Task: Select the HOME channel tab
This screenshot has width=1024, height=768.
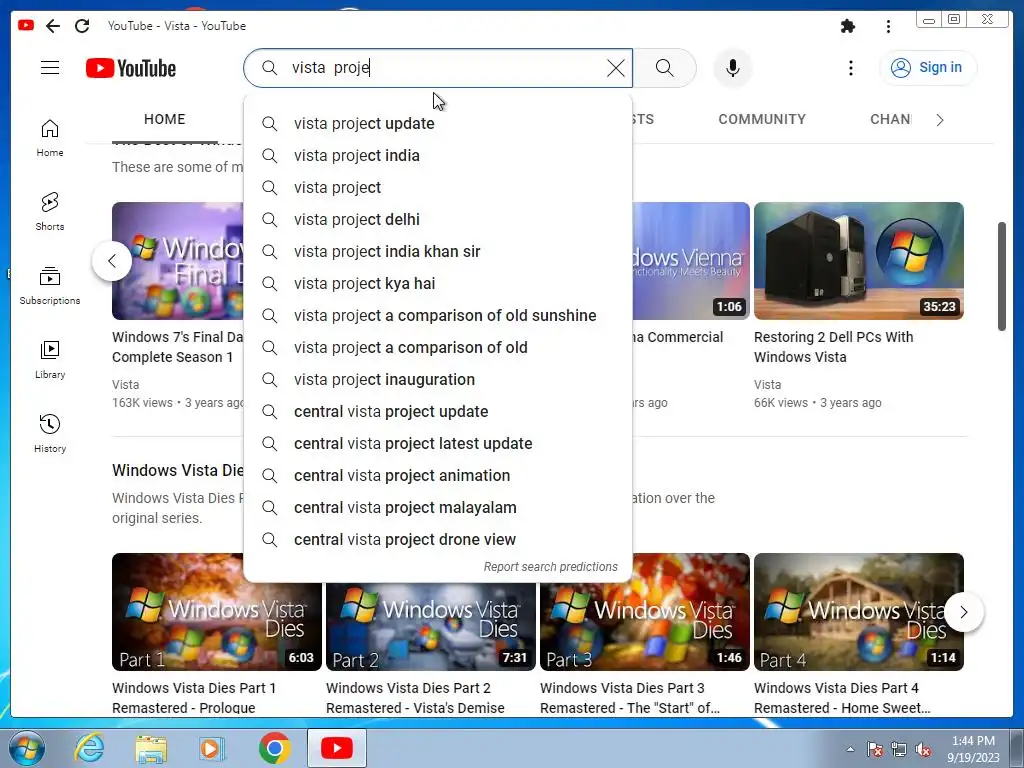Action: pyautogui.click(x=165, y=120)
